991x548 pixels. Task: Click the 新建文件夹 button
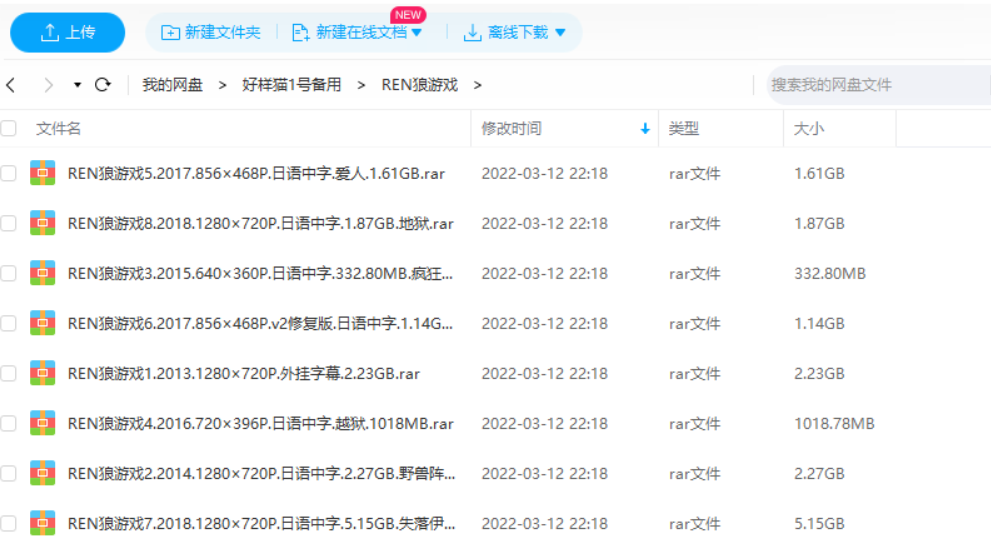click(x=211, y=33)
